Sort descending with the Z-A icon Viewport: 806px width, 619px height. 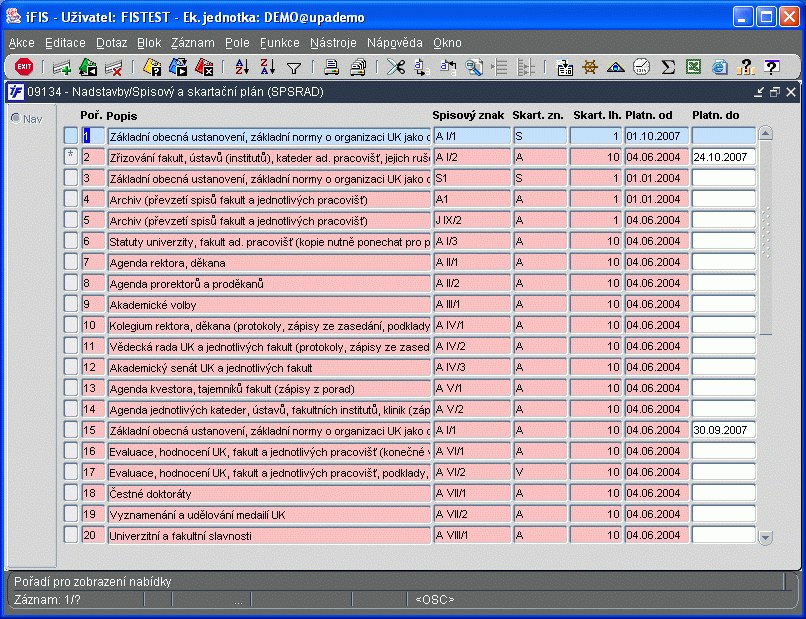click(268, 67)
